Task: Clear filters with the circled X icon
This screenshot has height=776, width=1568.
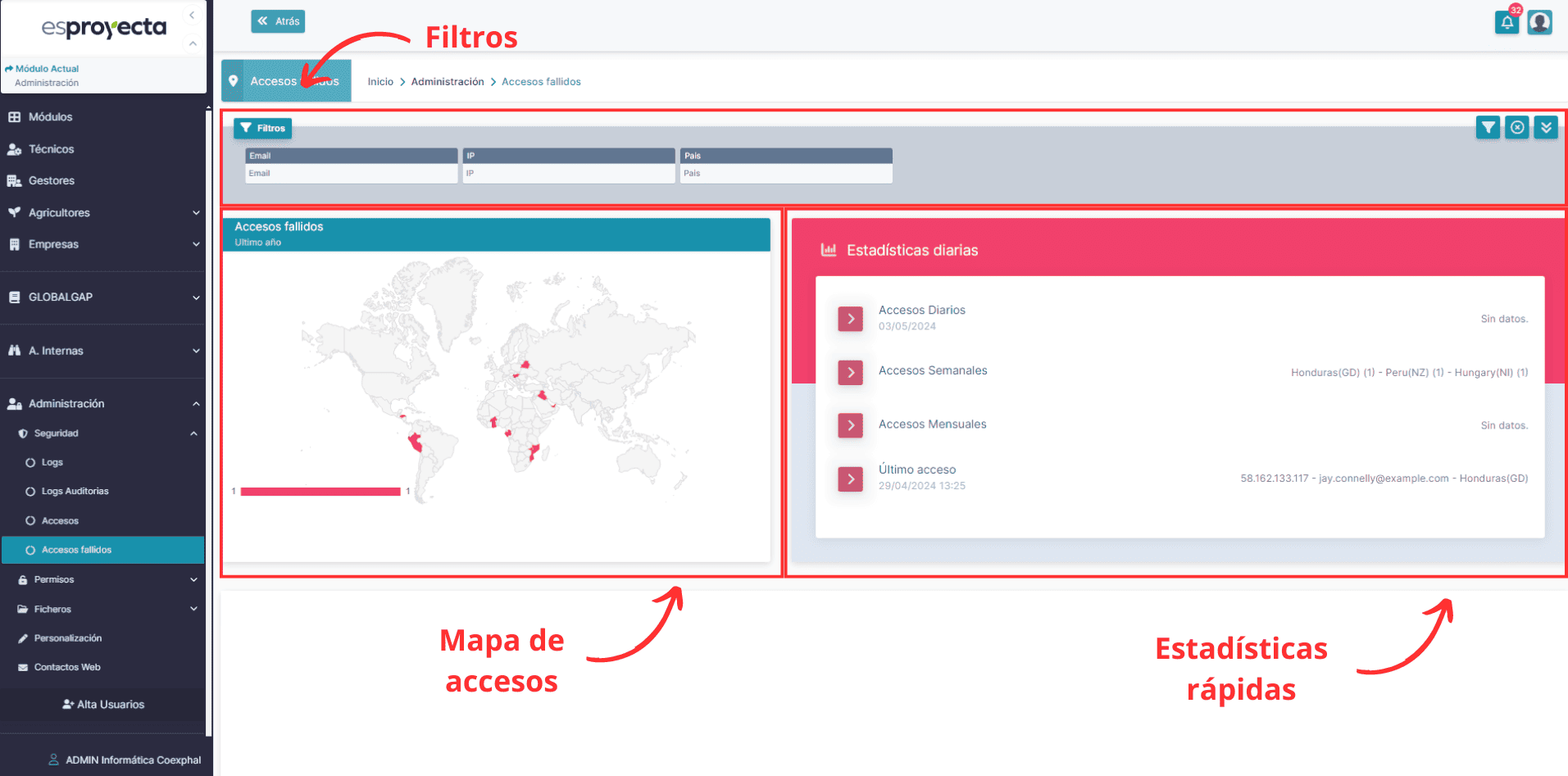Action: coord(1516,127)
